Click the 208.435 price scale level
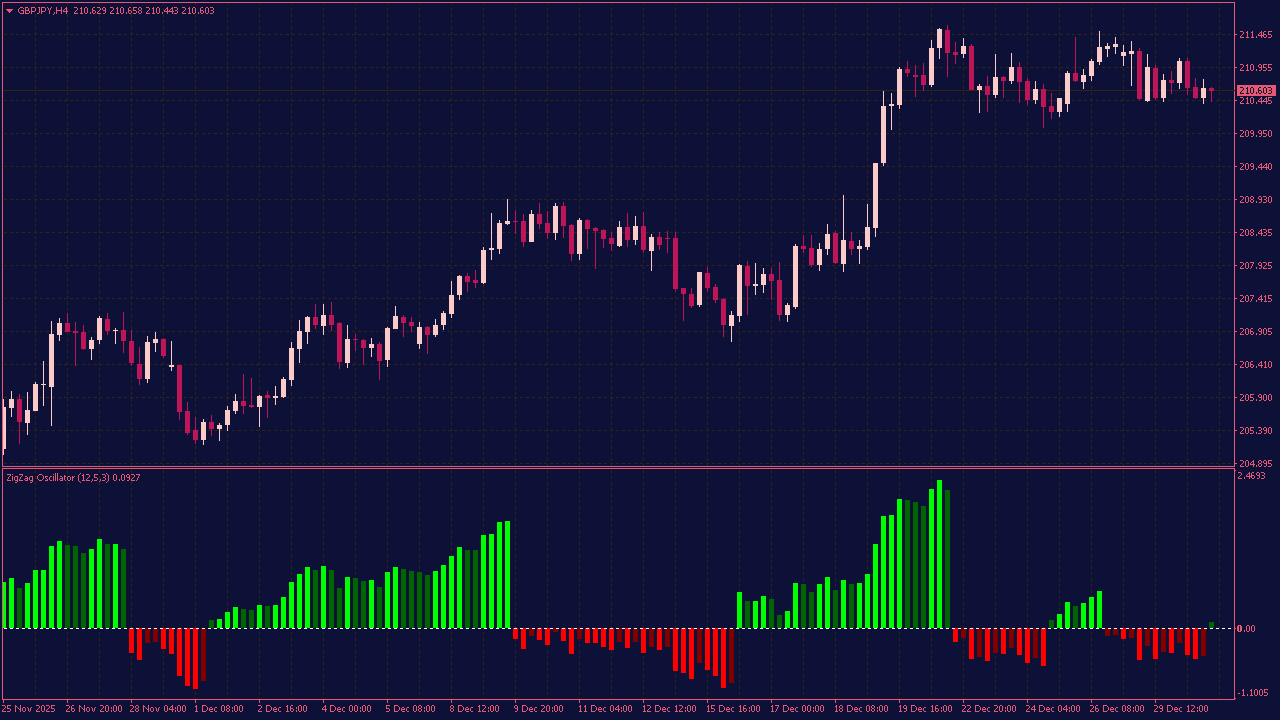Viewport: 1280px width, 720px height. tap(1255, 233)
